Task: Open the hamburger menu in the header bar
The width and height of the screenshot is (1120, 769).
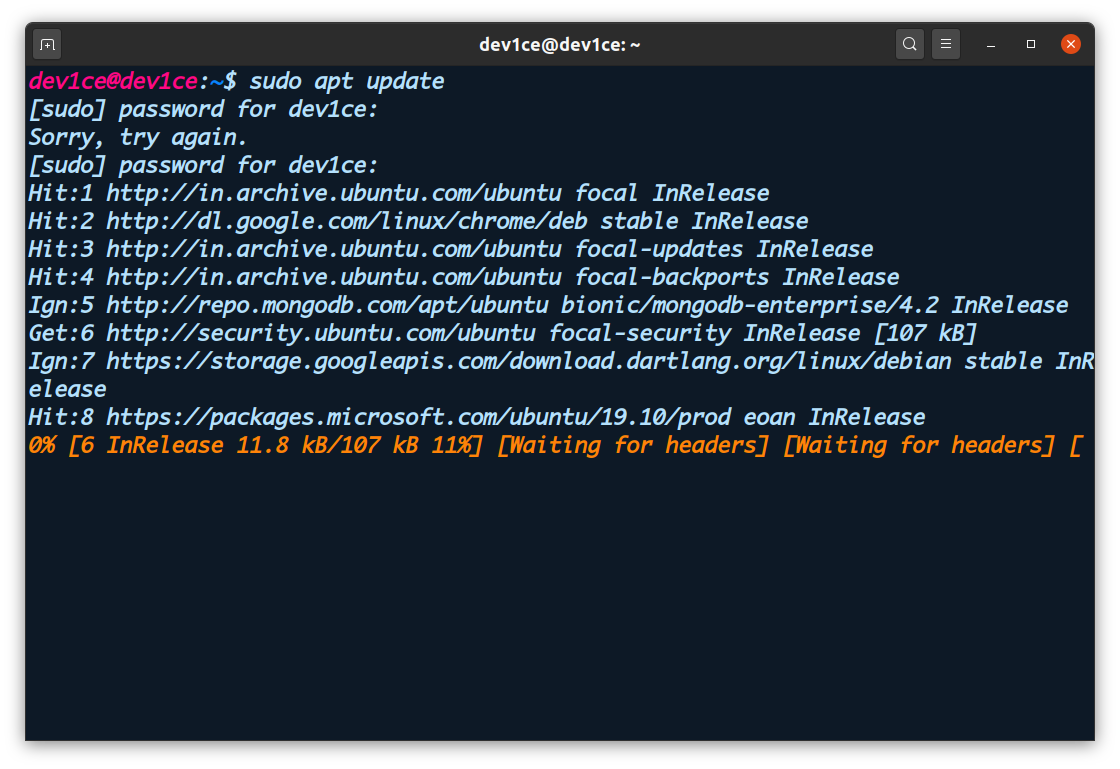Action: 946,43
